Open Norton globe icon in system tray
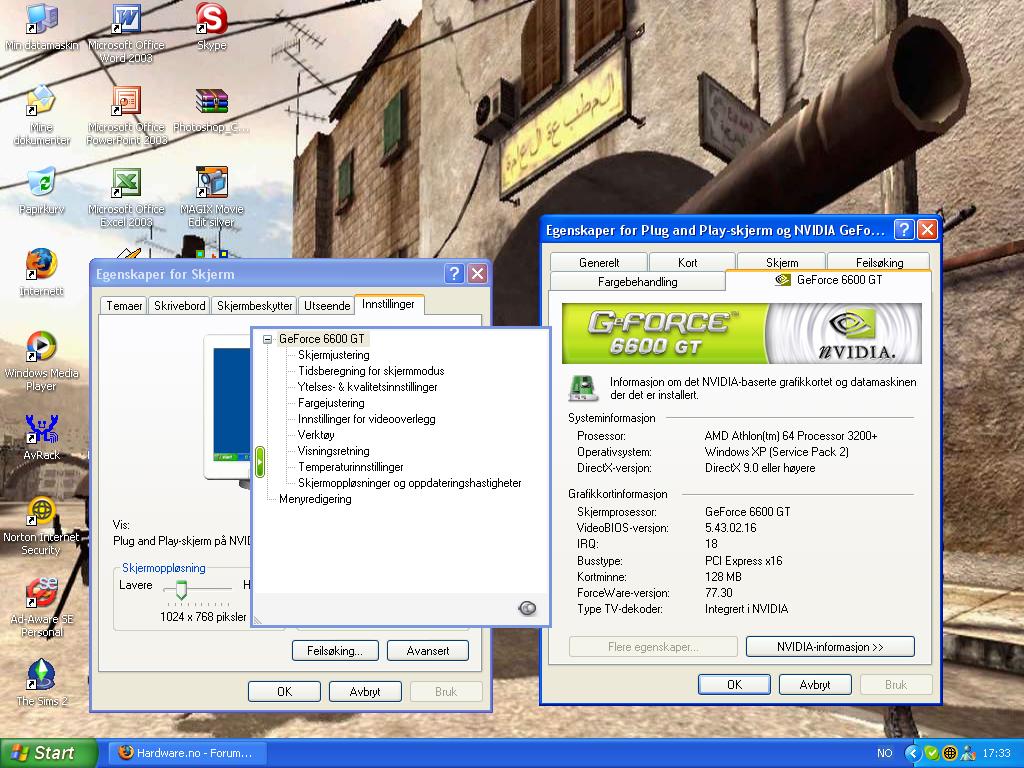The image size is (1024, 768). coord(950,753)
